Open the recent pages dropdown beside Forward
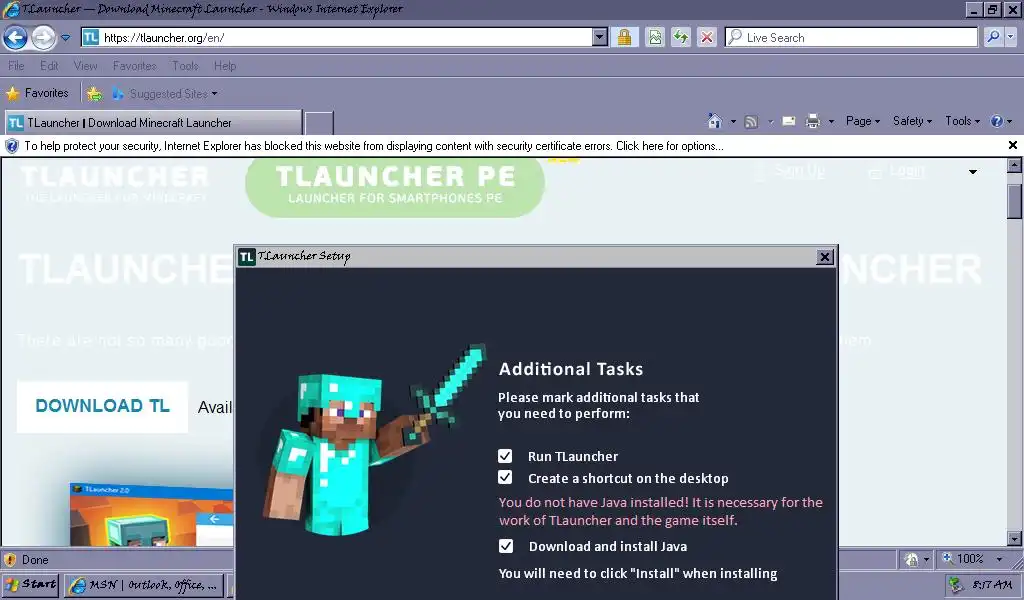Viewport: 1024px width, 600px height. click(65, 38)
